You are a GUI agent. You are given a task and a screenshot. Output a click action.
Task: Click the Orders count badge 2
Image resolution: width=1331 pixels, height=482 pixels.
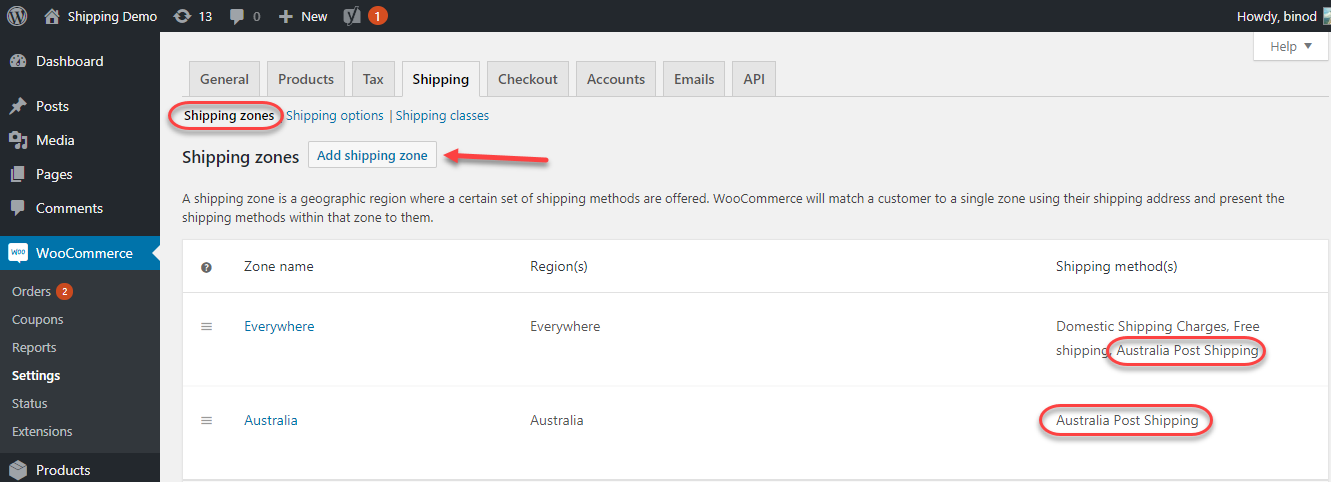pos(64,292)
